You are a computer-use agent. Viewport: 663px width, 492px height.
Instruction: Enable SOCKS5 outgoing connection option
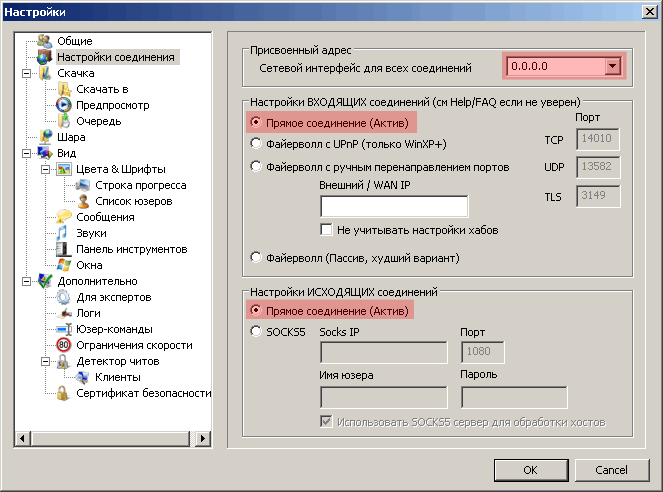point(255,332)
